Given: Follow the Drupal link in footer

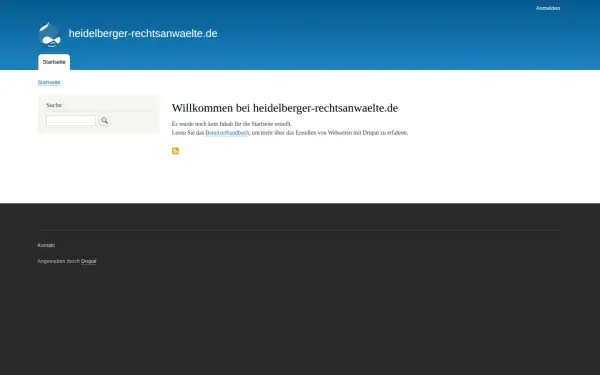Looking at the screenshot, I should pos(88,261).
